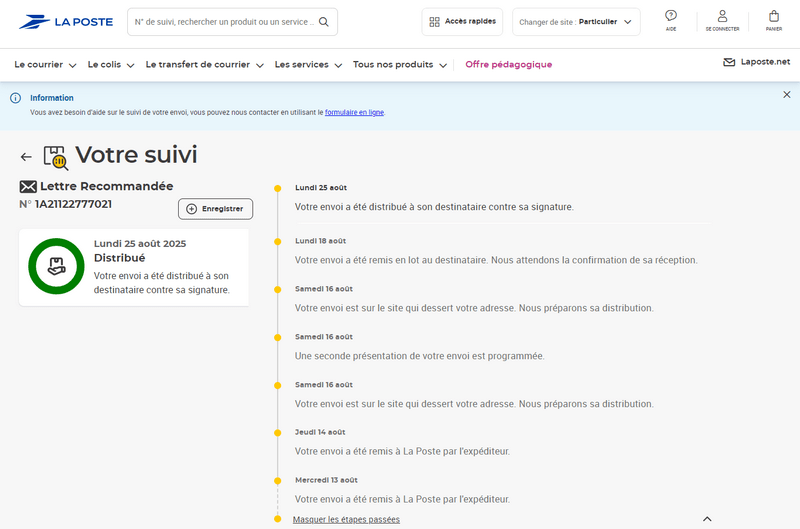
Task: Click the Mercredi 13 août timeline marker
Action: coord(278,481)
